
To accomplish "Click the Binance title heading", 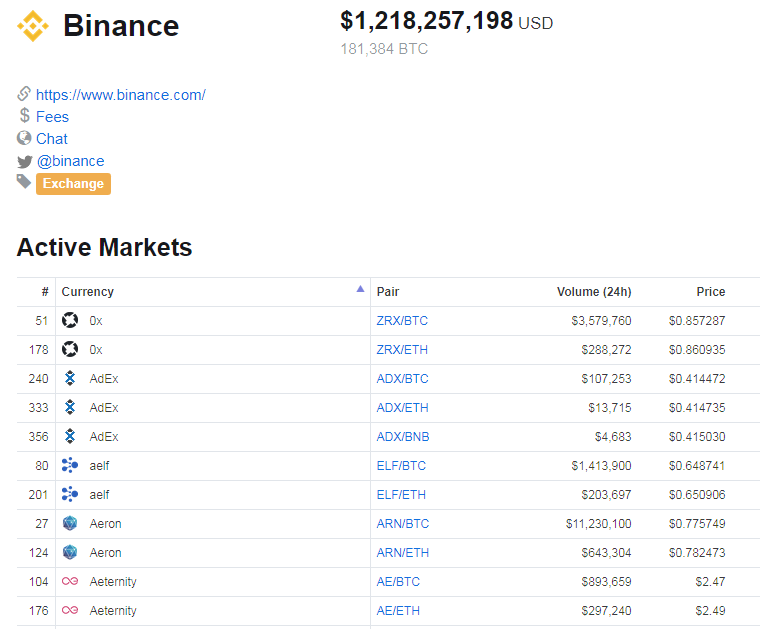I will coord(121,25).
